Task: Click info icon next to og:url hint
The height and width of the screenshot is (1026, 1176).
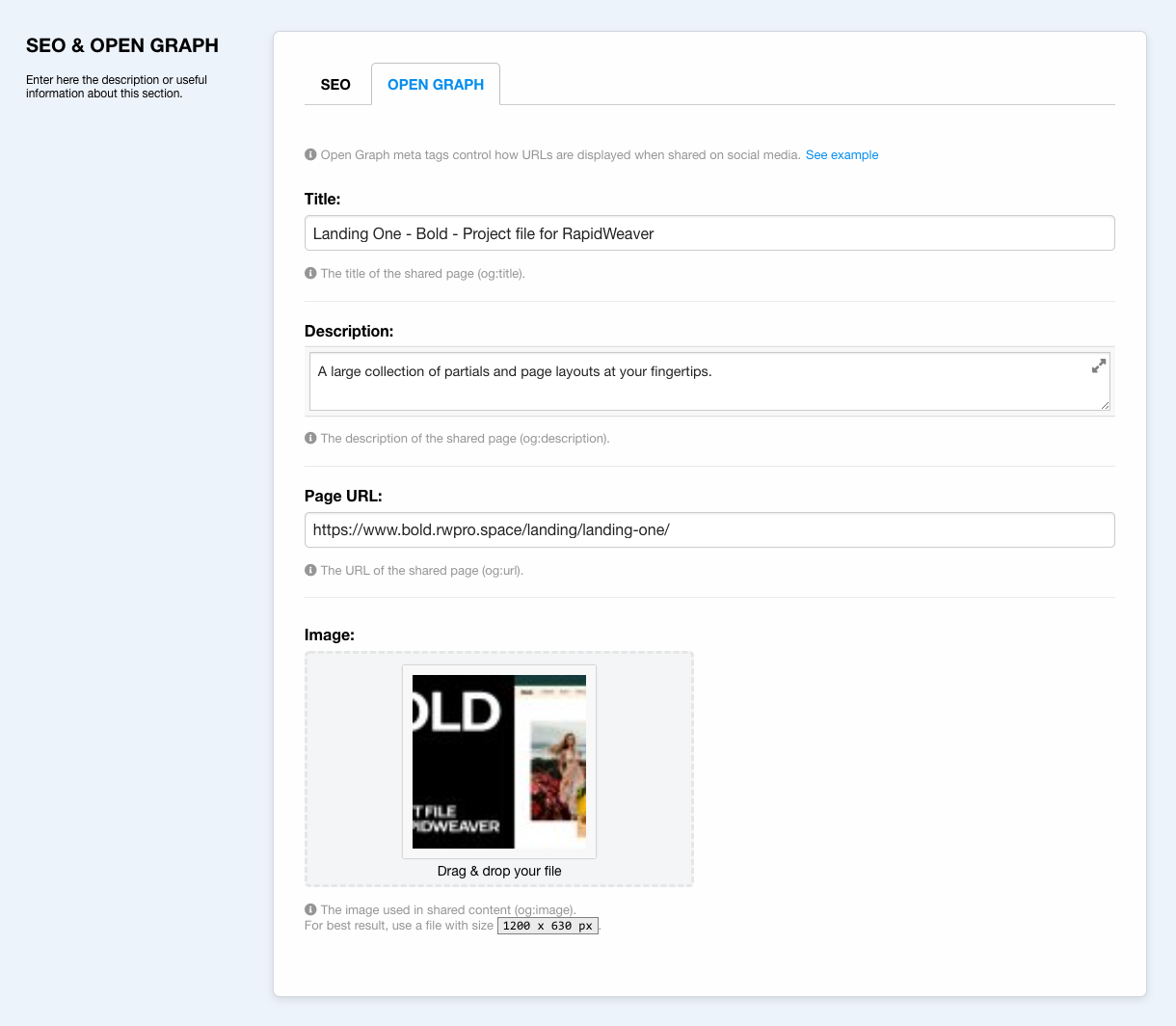Action: pos(310,570)
